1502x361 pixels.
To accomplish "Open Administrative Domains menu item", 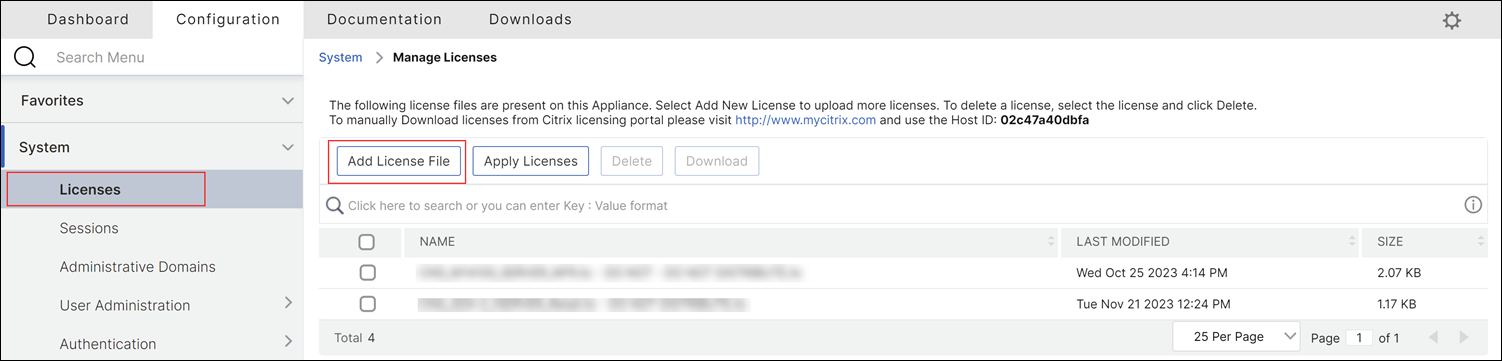I will pyautogui.click(x=138, y=267).
